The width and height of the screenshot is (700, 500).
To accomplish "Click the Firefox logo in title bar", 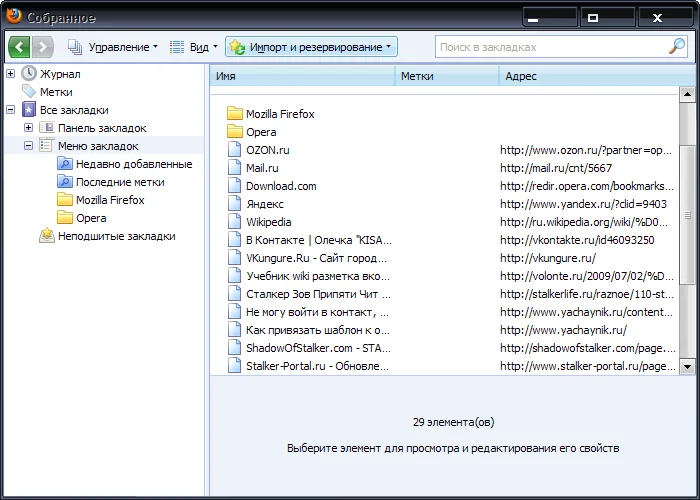I will pos(14,17).
